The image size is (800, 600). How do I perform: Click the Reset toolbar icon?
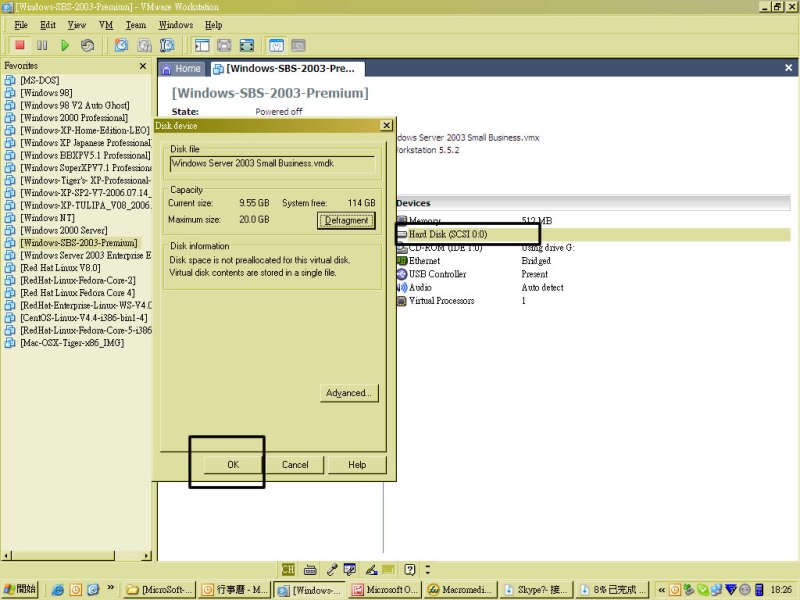87,45
